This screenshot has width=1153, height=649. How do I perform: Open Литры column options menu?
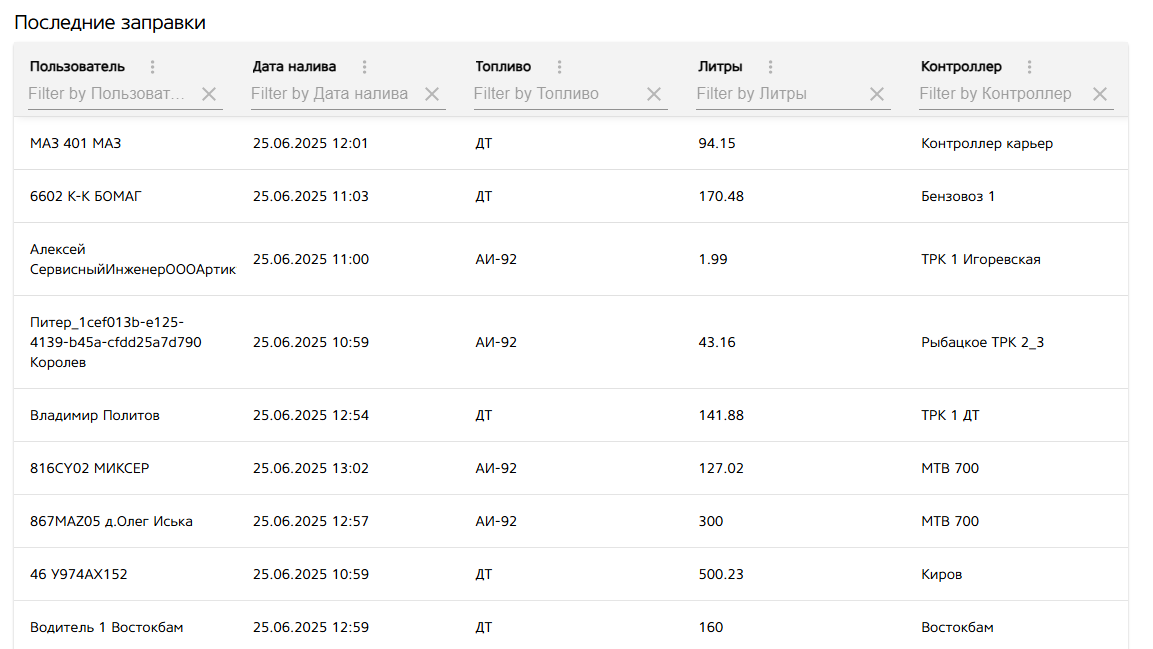tap(770, 67)
